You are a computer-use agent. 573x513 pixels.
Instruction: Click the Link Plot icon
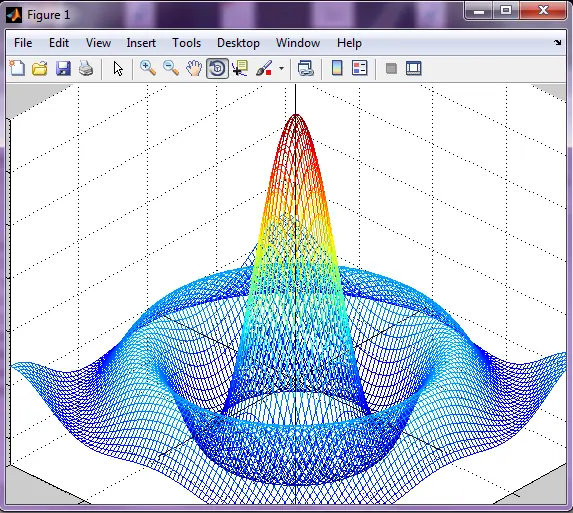(306, 68)
